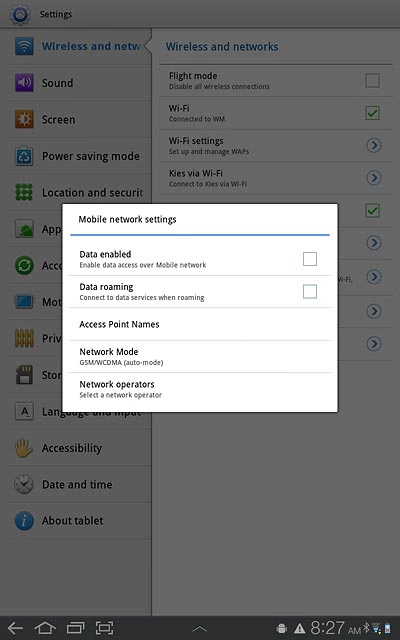Select Power saving mode recycle icon
Screen dimensions: 400x640
(24, 156)
